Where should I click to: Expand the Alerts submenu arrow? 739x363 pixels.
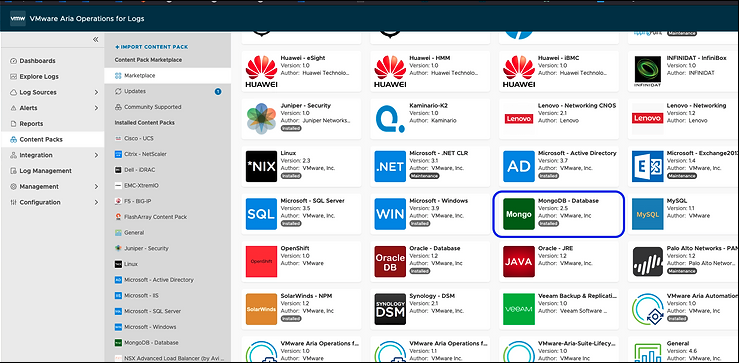[x=96, y=108]
